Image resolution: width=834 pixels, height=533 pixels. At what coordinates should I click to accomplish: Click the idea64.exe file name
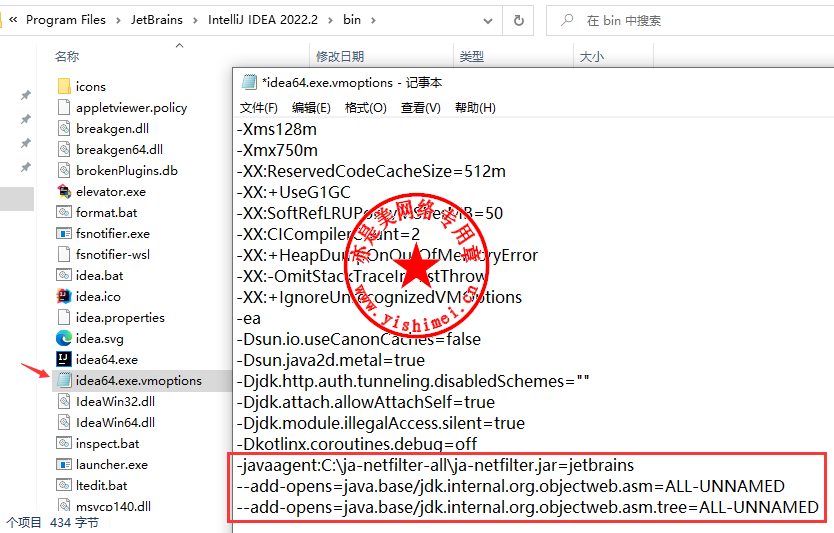pyautogui.click(x=106, y=360)
